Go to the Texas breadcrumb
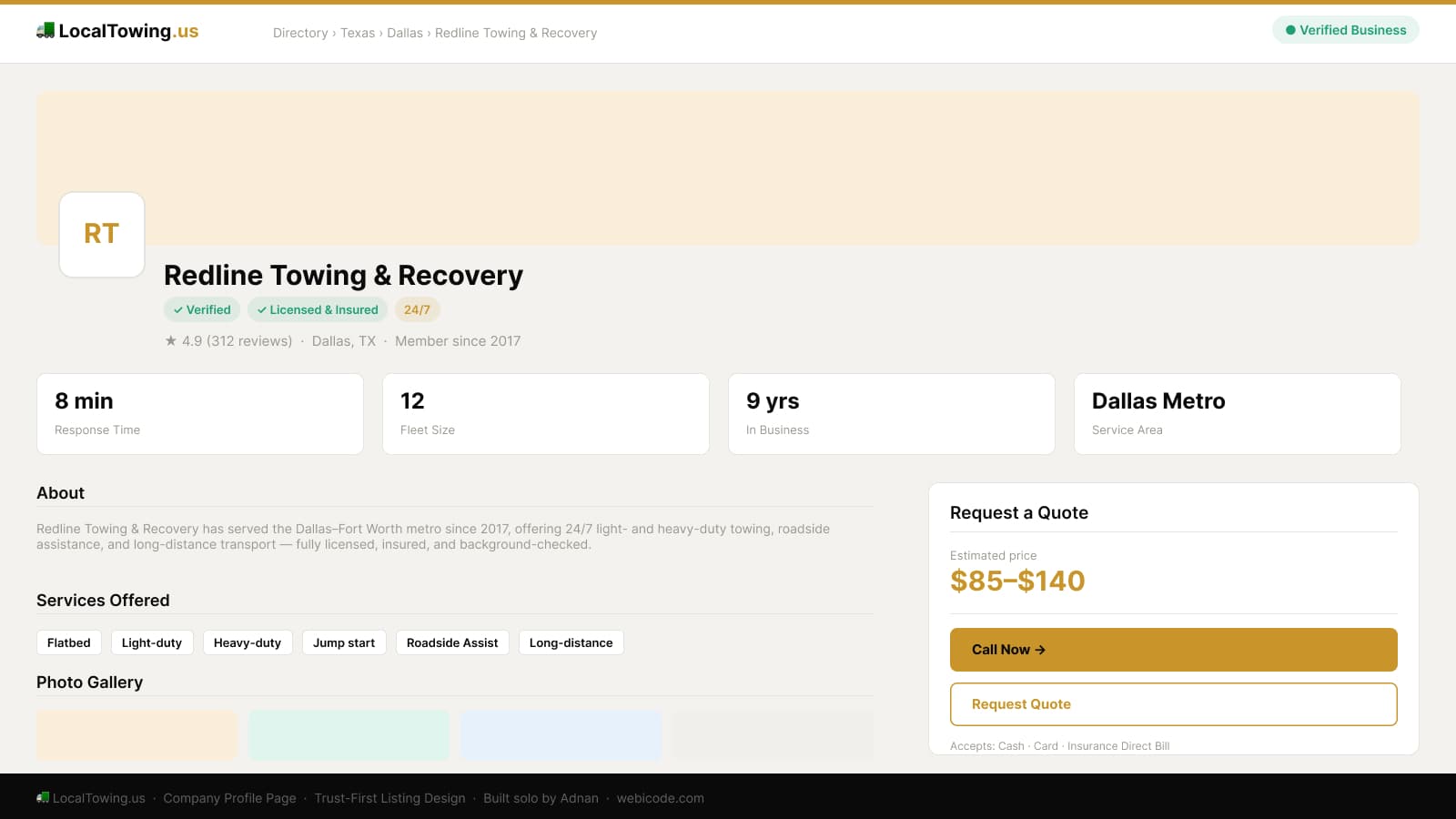 pyautogui.click(x=358, y=33)
